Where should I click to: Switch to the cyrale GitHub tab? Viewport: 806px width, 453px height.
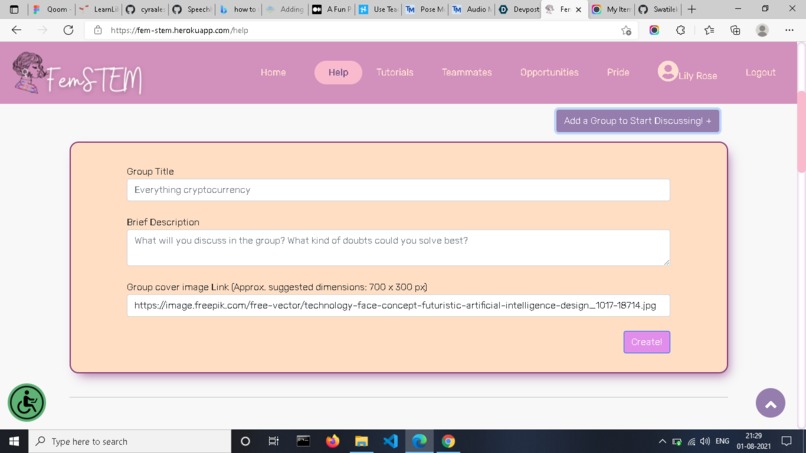tap(145, 9)
